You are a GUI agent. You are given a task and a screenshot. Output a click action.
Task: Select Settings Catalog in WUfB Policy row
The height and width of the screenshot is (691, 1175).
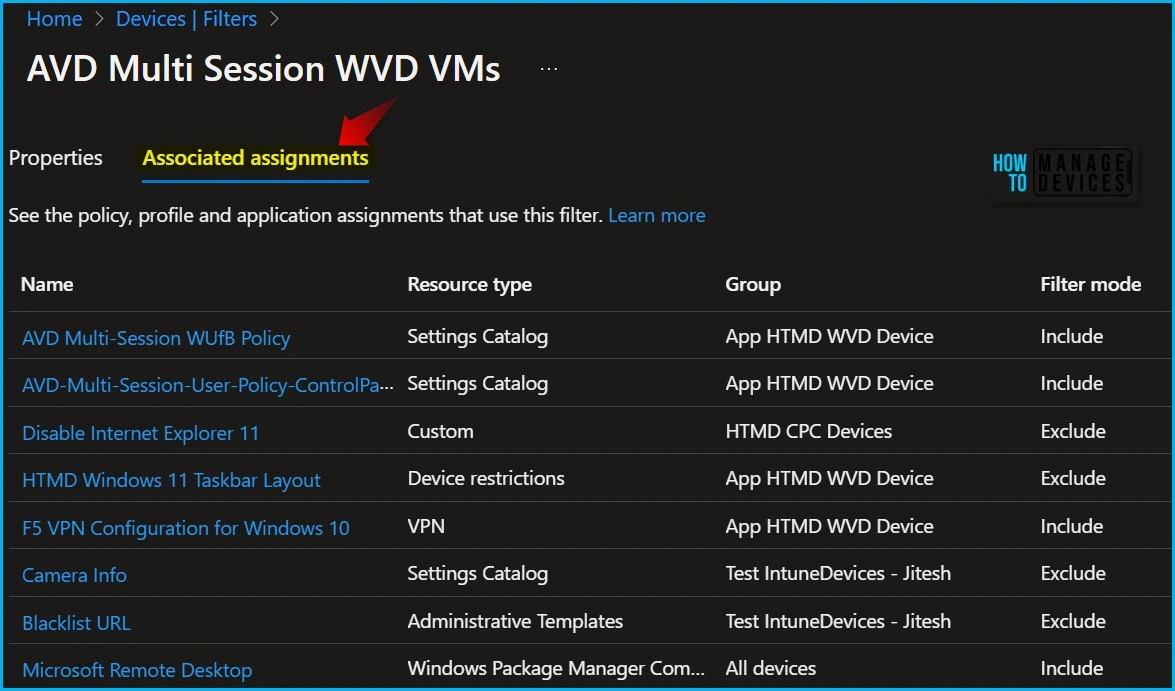(477, 337)
